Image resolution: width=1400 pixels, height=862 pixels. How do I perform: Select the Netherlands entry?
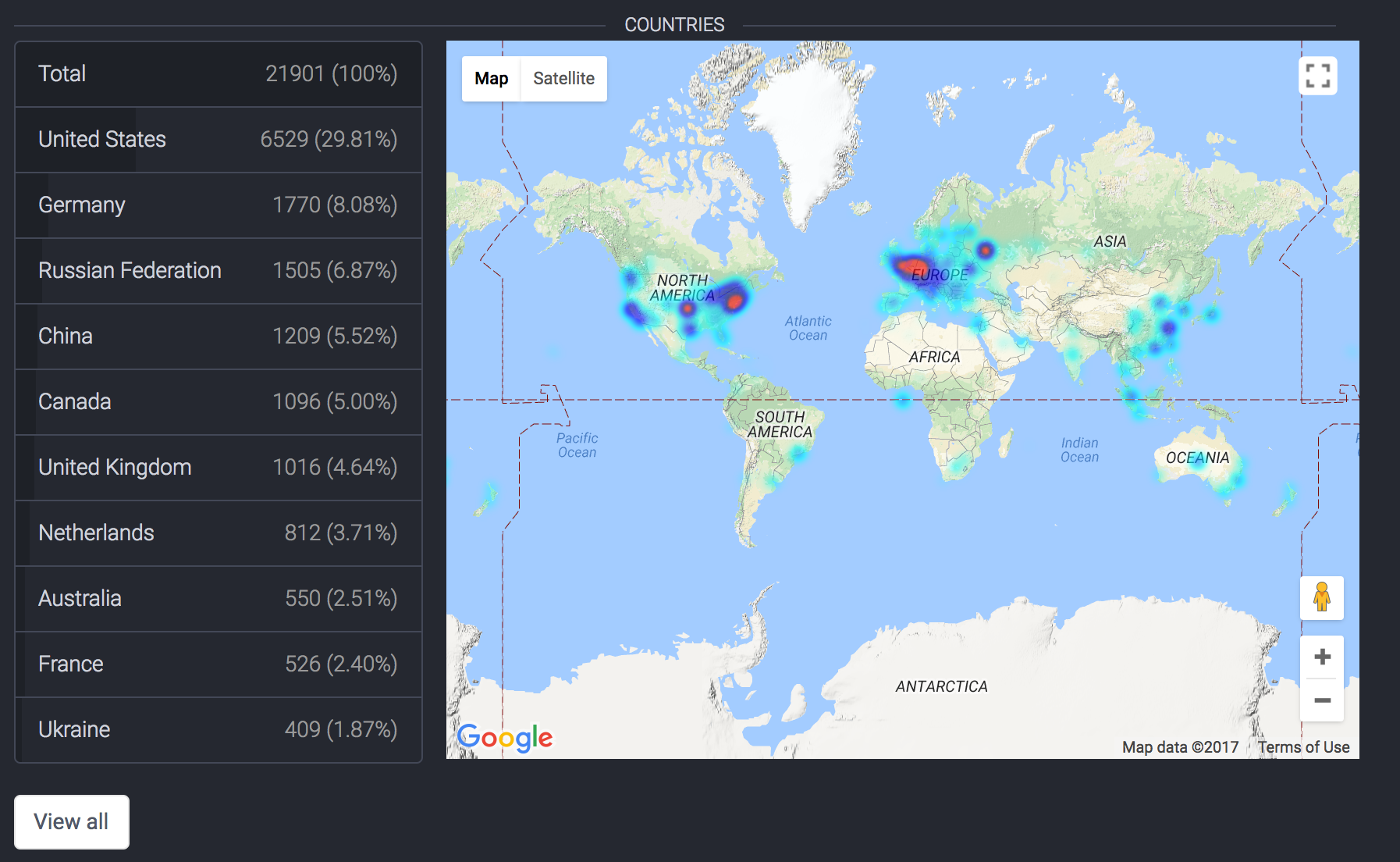[x=219, y=533]
